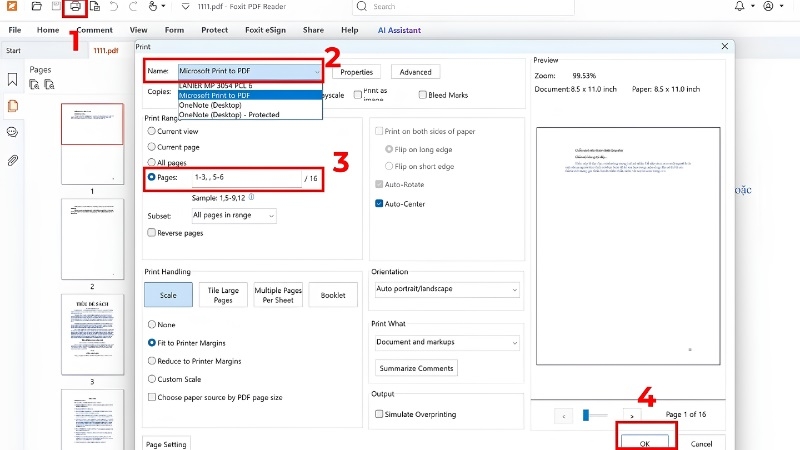The image size is (800, 450).
Task: Click the Print icon in the quick toolbar
Action: point(75,7)
